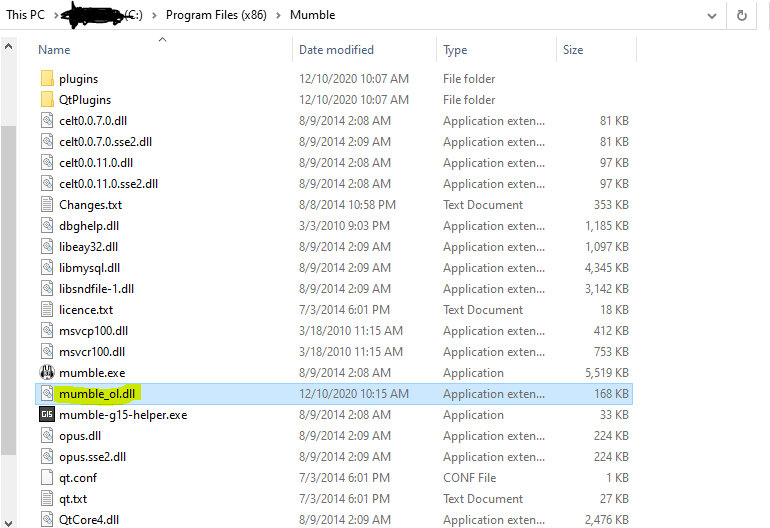Expand the chevron after the C: drive
This screenshot has width=770, height=528.
click(155, 15)
